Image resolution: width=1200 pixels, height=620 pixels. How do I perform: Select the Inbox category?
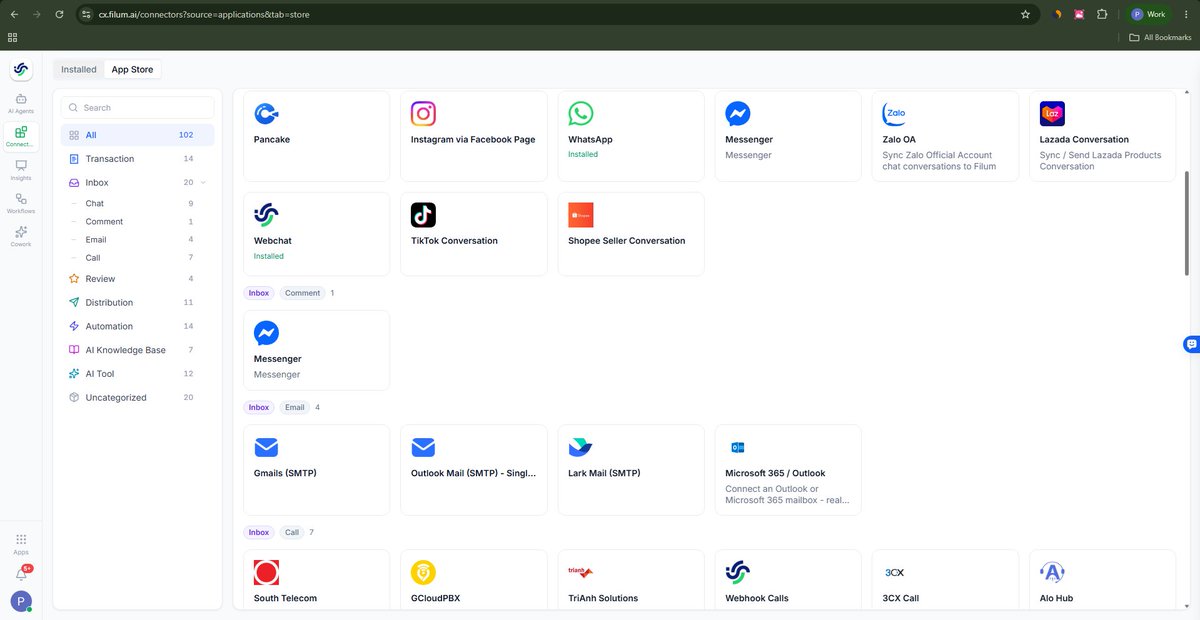click(x=137, y=183)
